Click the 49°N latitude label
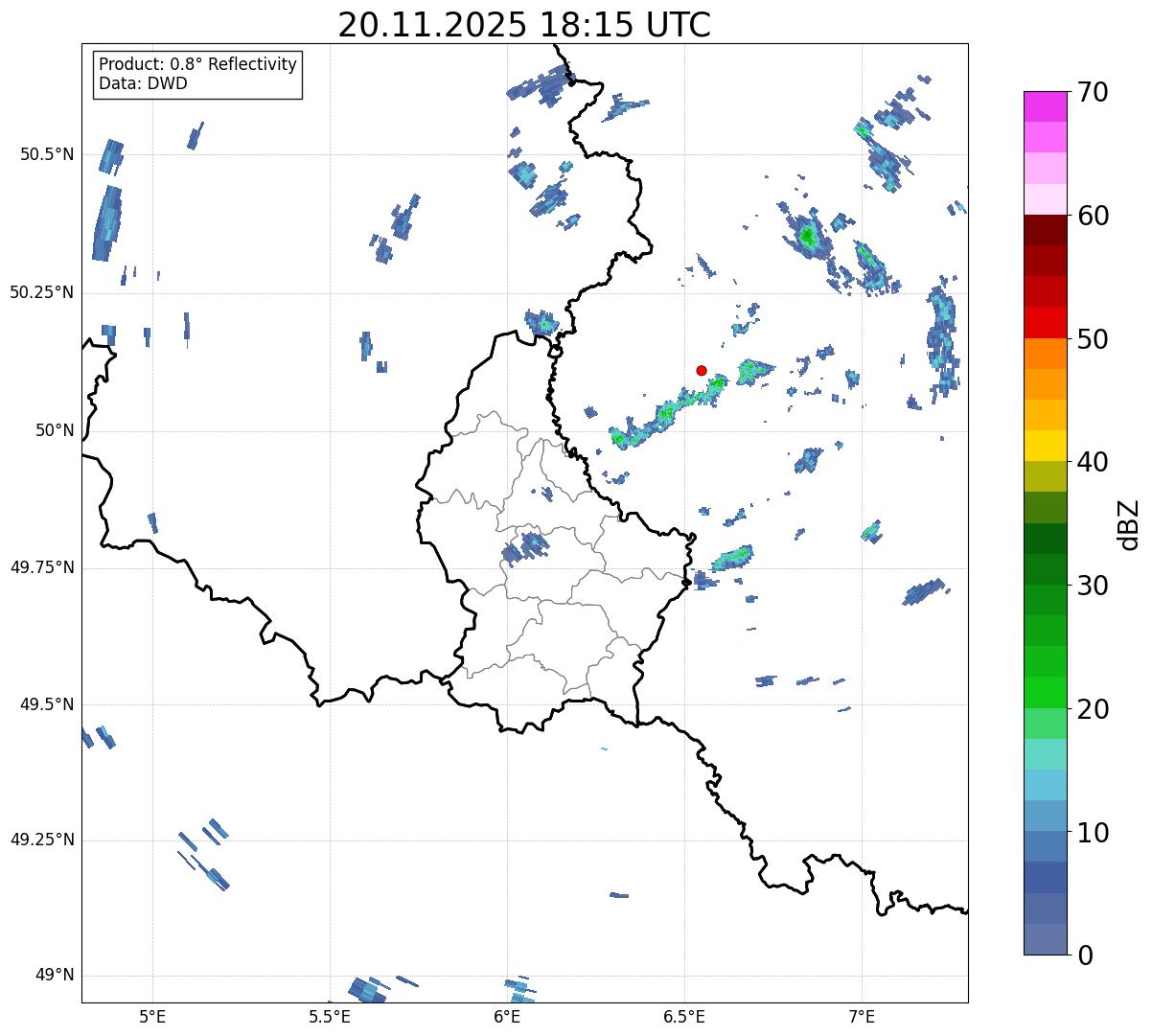 coord(55,976)
